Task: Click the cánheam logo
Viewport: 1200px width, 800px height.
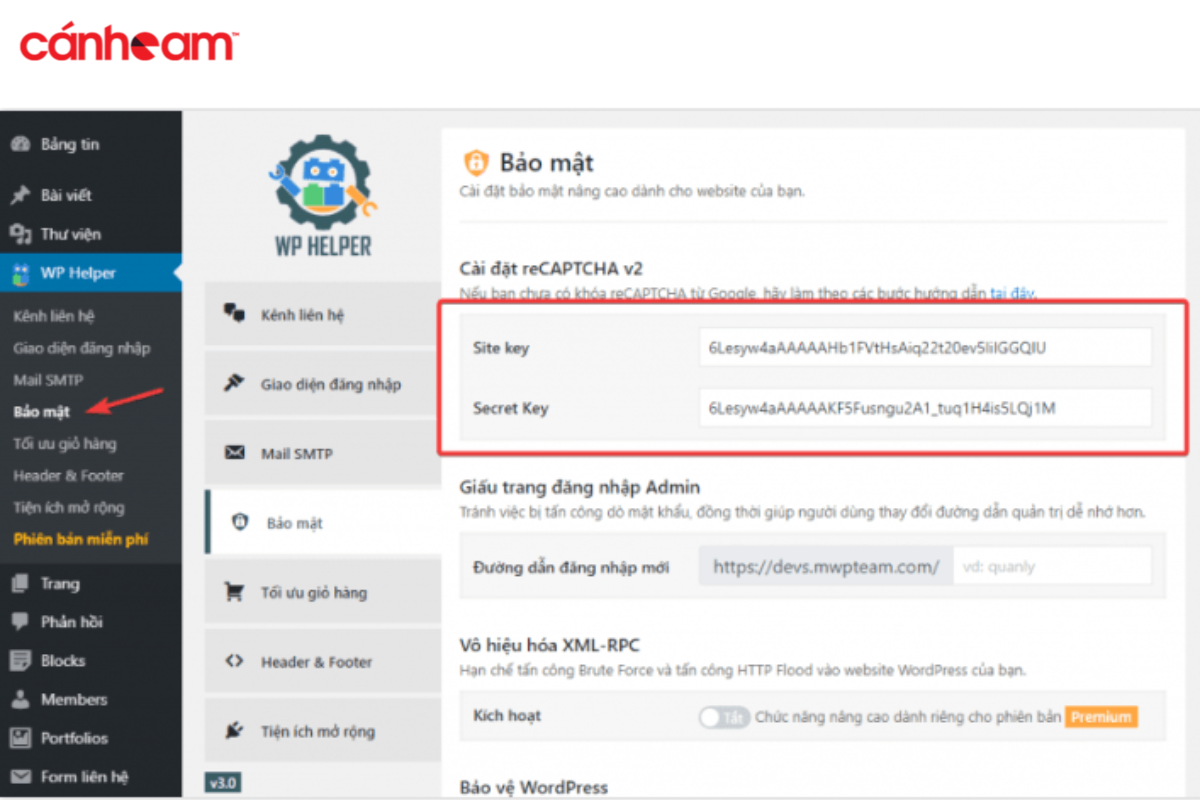Action: click(x=128, y=45)
